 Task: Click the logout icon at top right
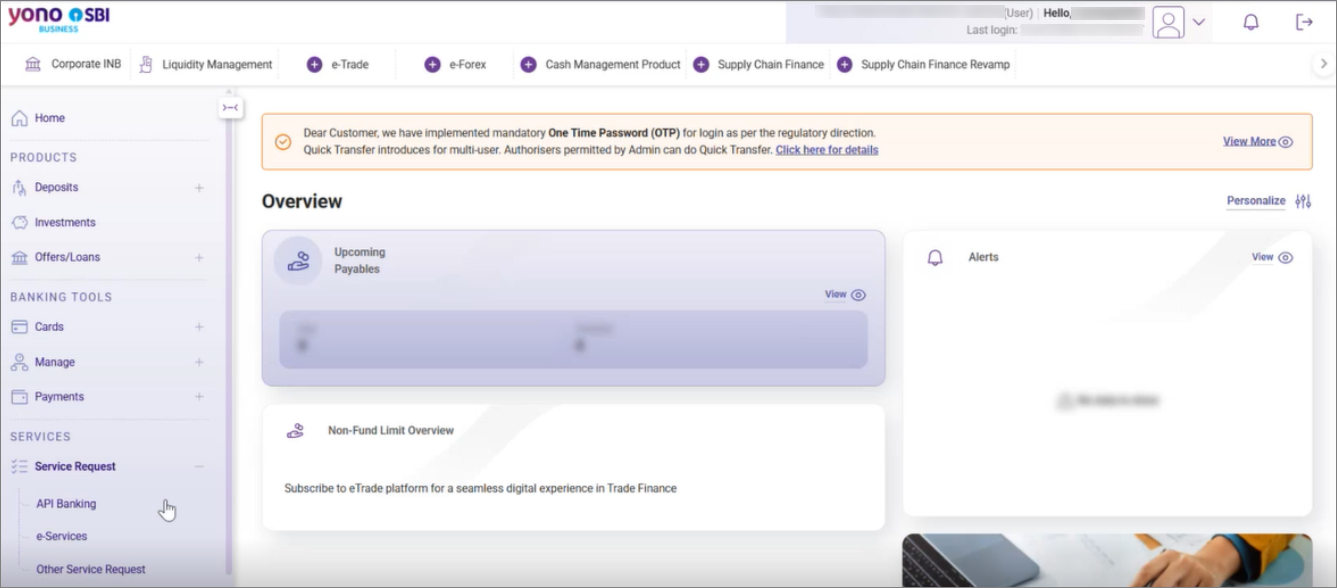(x=1304, y=22)
